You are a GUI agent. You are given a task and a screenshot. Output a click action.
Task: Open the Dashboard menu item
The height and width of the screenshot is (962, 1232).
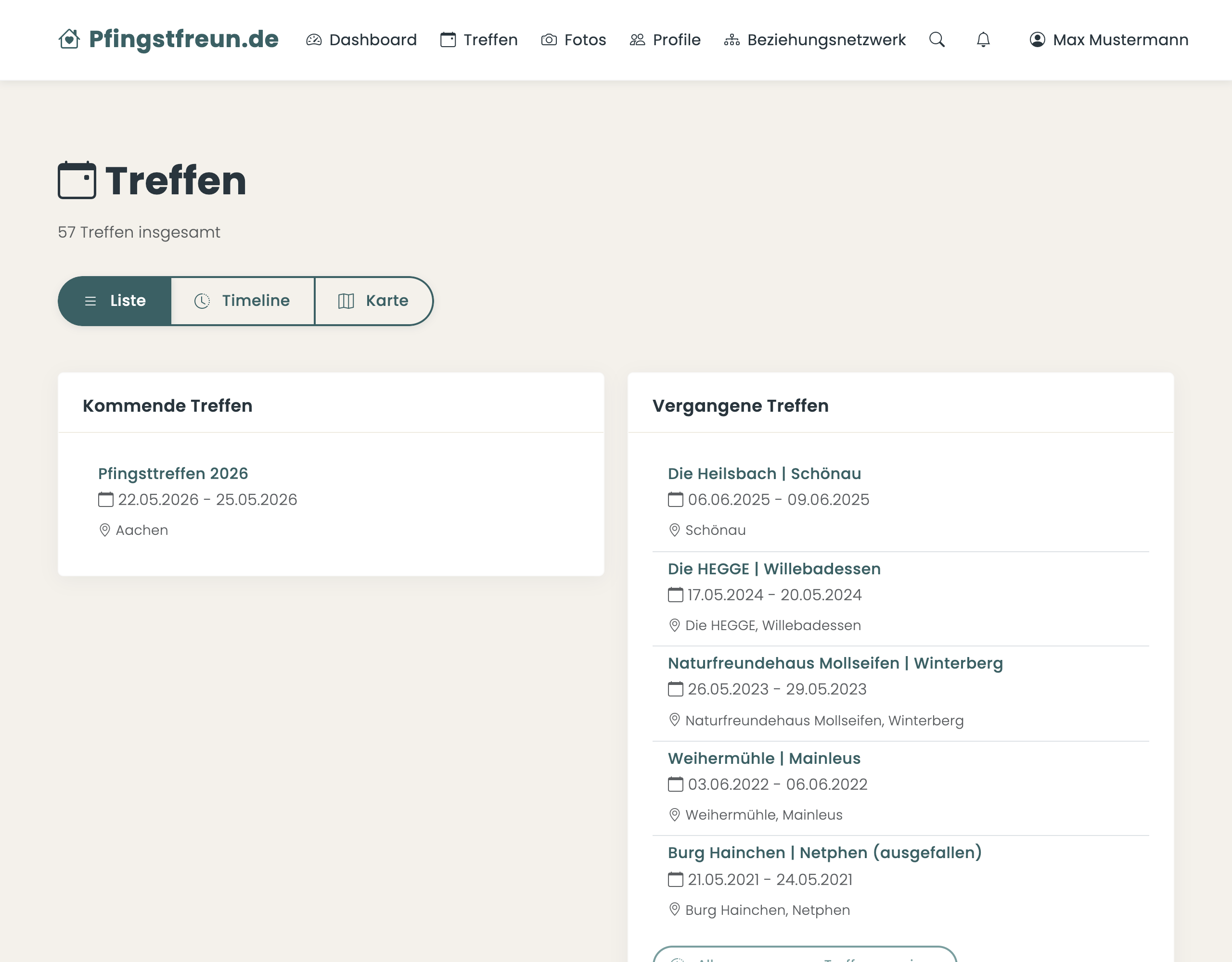[x=373, y=39]
